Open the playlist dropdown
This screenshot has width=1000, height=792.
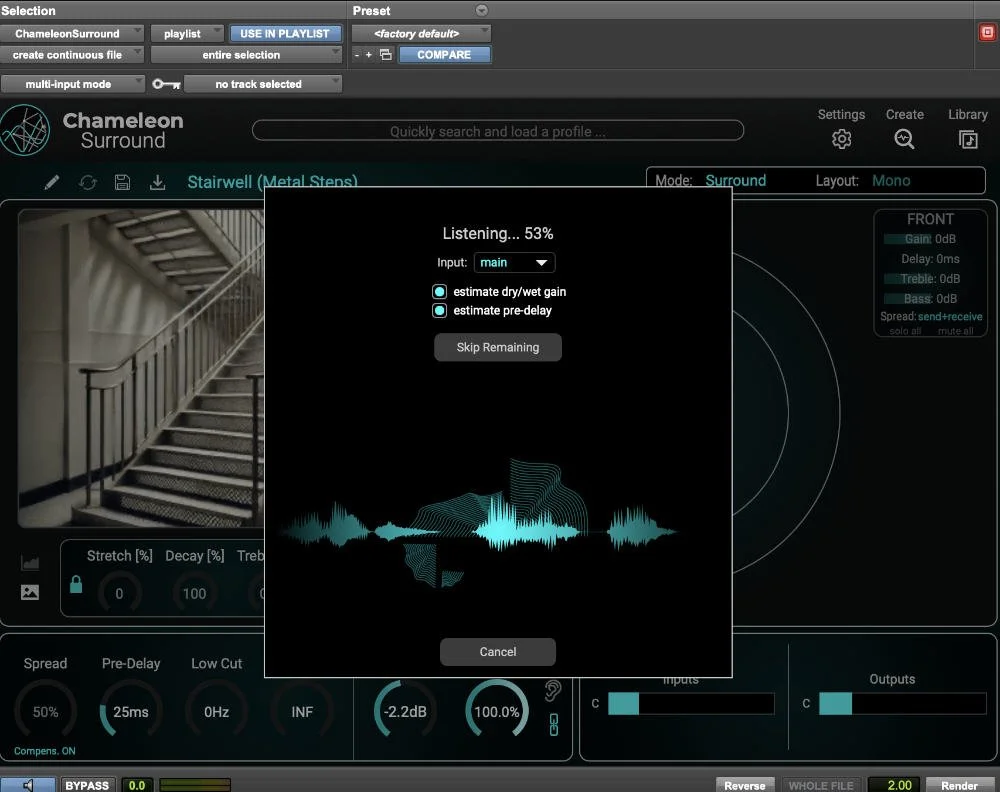click(187, 33)
